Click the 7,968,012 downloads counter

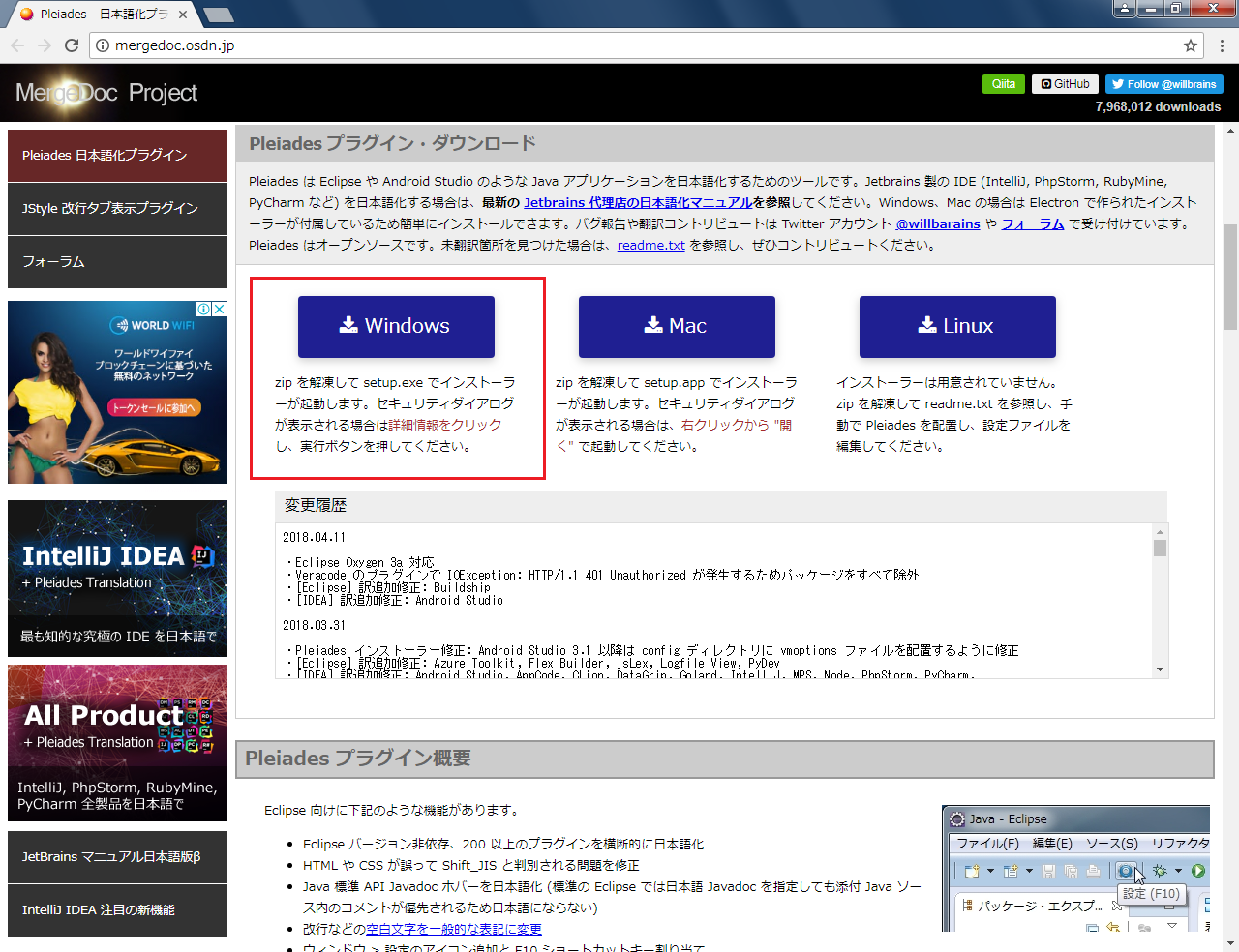[1158, 107]
